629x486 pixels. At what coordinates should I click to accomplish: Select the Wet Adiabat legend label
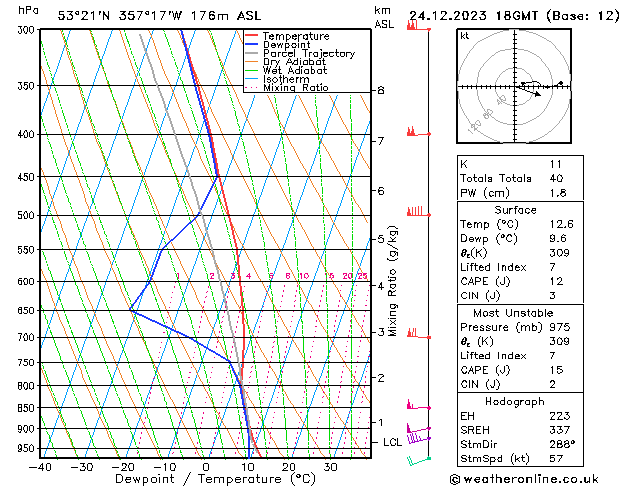pos(295,71)
